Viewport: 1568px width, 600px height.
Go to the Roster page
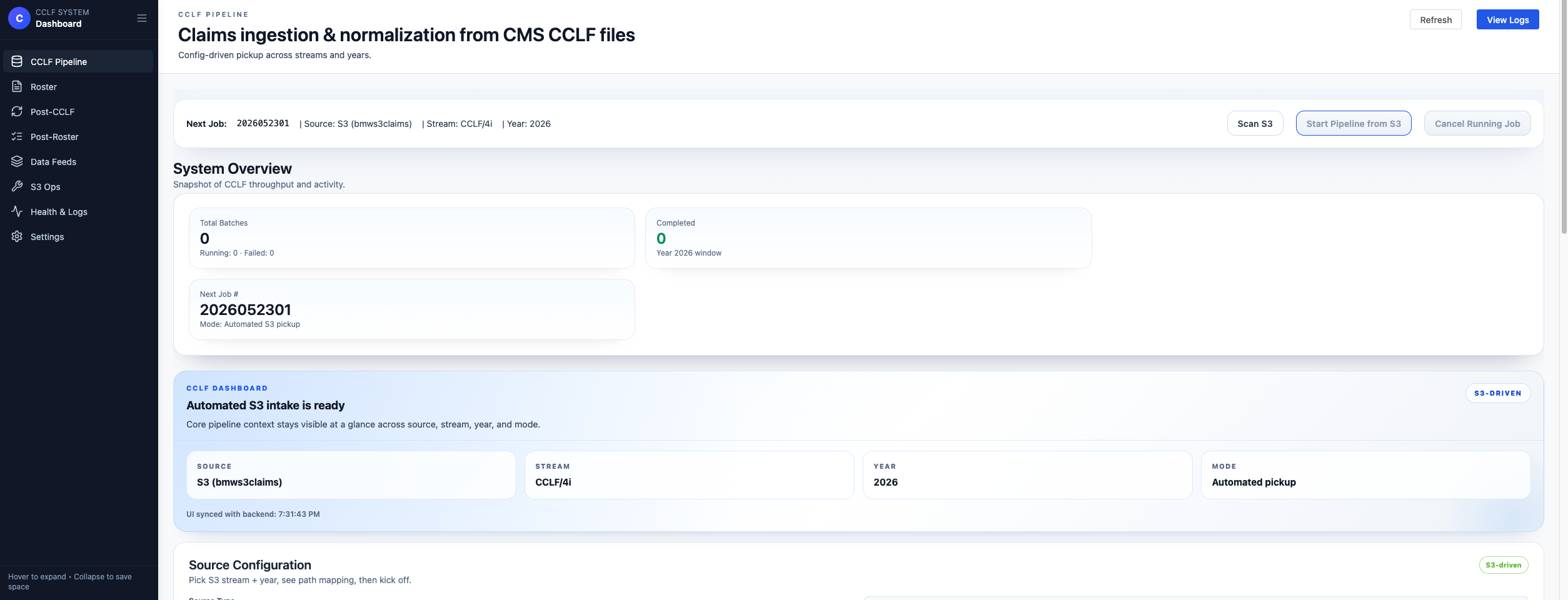click(x=78, y=86)
